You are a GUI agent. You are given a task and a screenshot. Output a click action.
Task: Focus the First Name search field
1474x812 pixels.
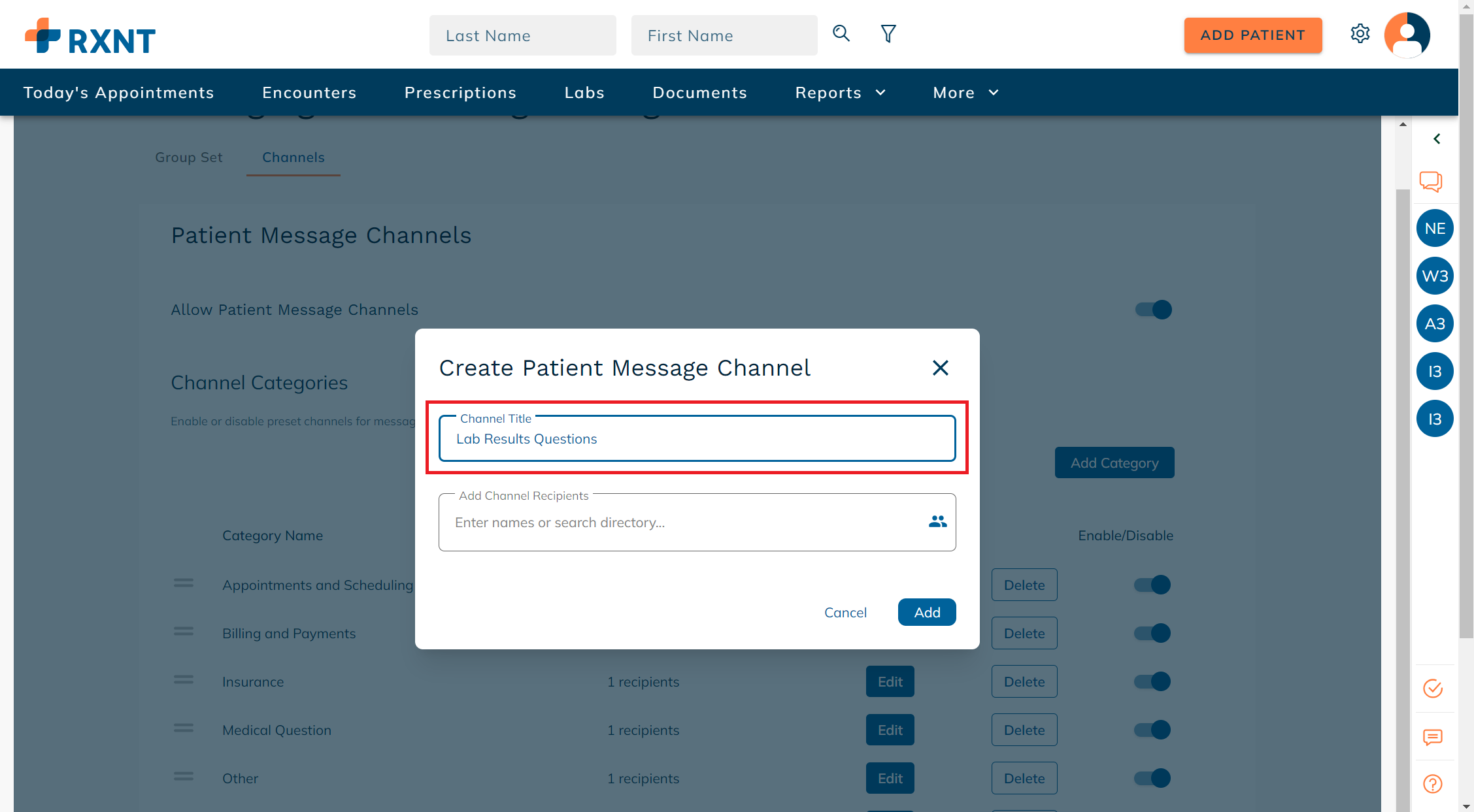[724, 35]
